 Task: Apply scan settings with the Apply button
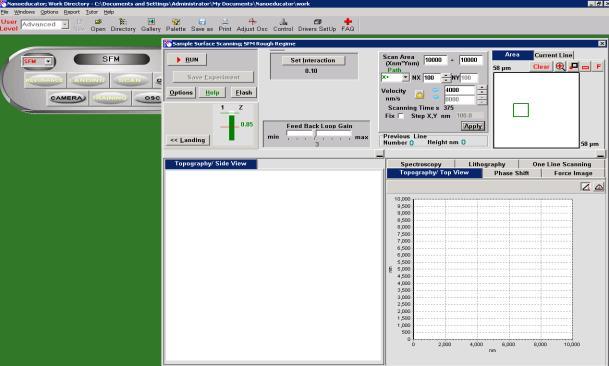(473, 126)
